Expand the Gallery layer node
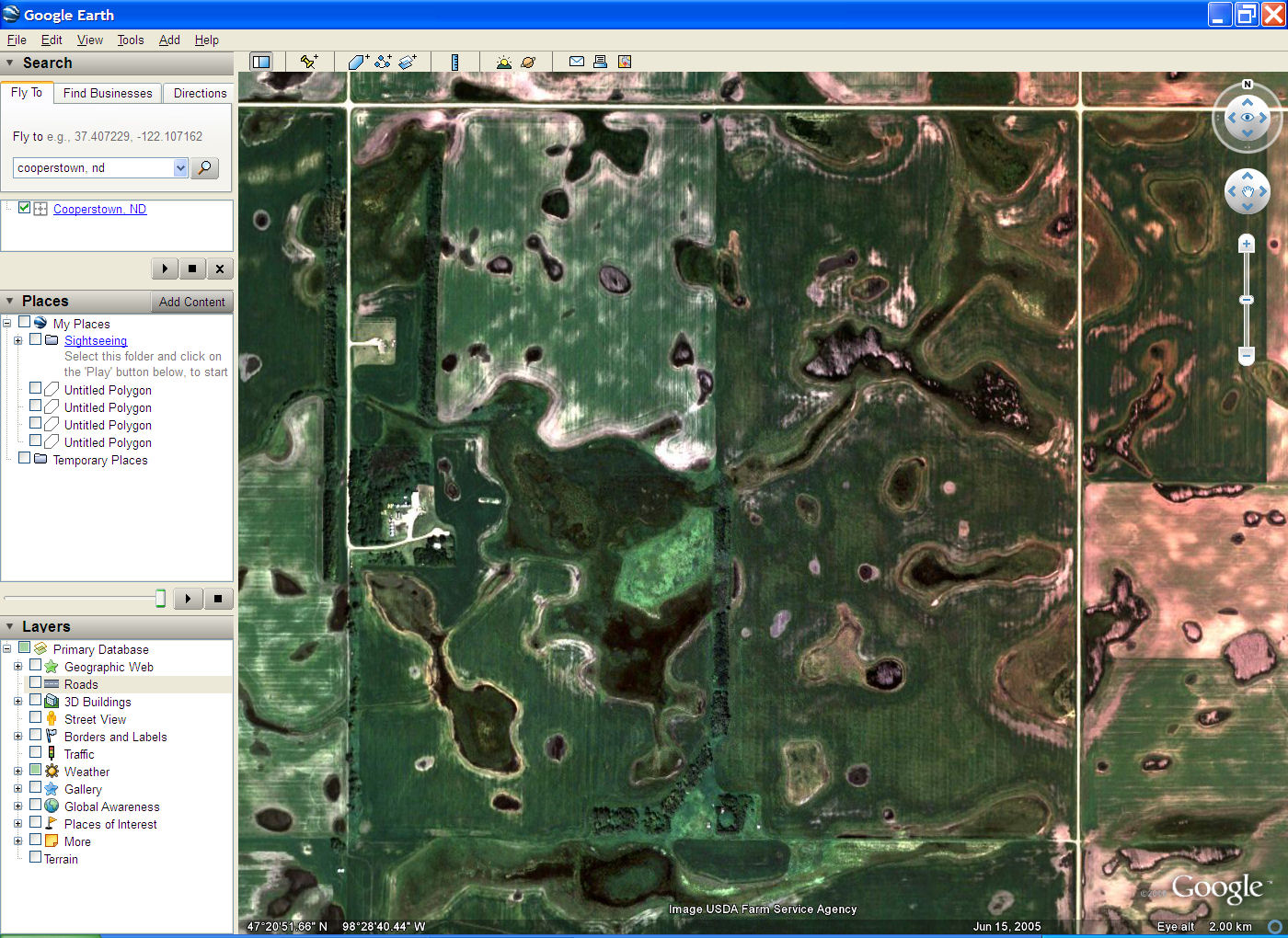This screenshot has height=938, width=1288. pyautogui.click(x=17, y=789)
